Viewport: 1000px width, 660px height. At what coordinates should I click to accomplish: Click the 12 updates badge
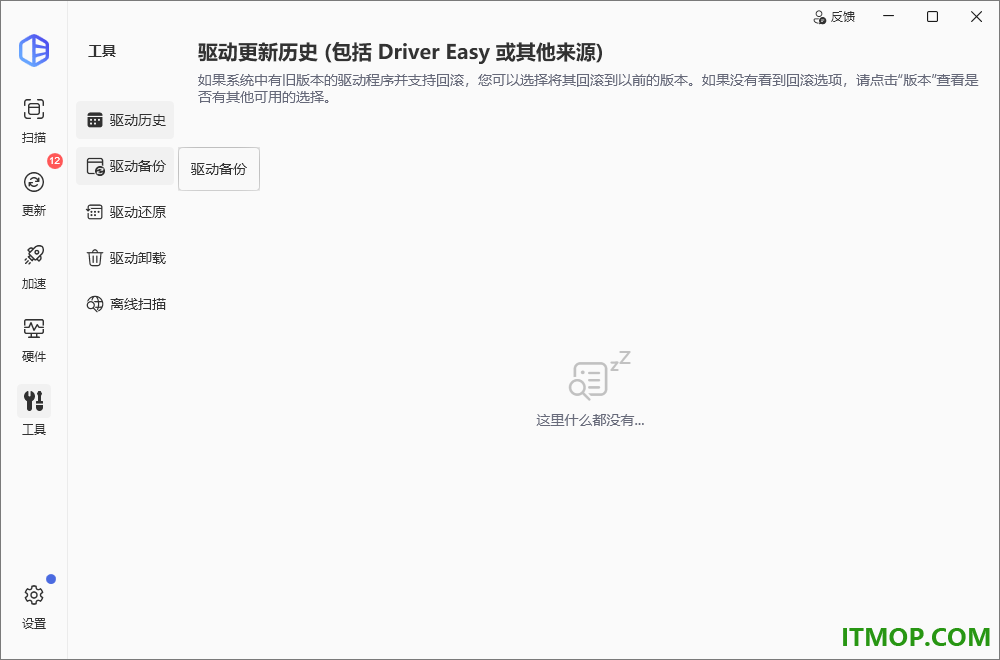[x=55, y=161]
